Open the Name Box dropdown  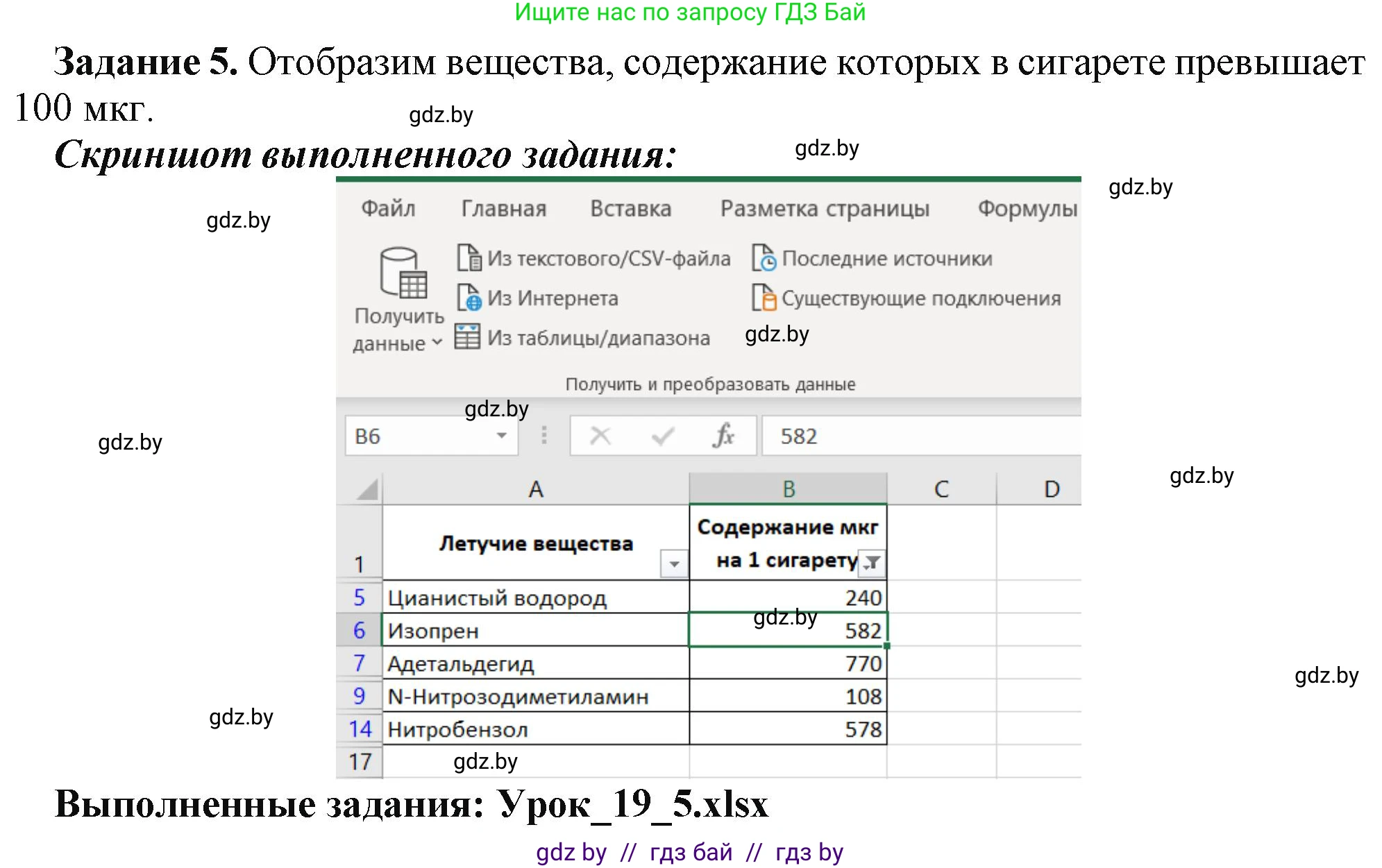click(501, 436)
